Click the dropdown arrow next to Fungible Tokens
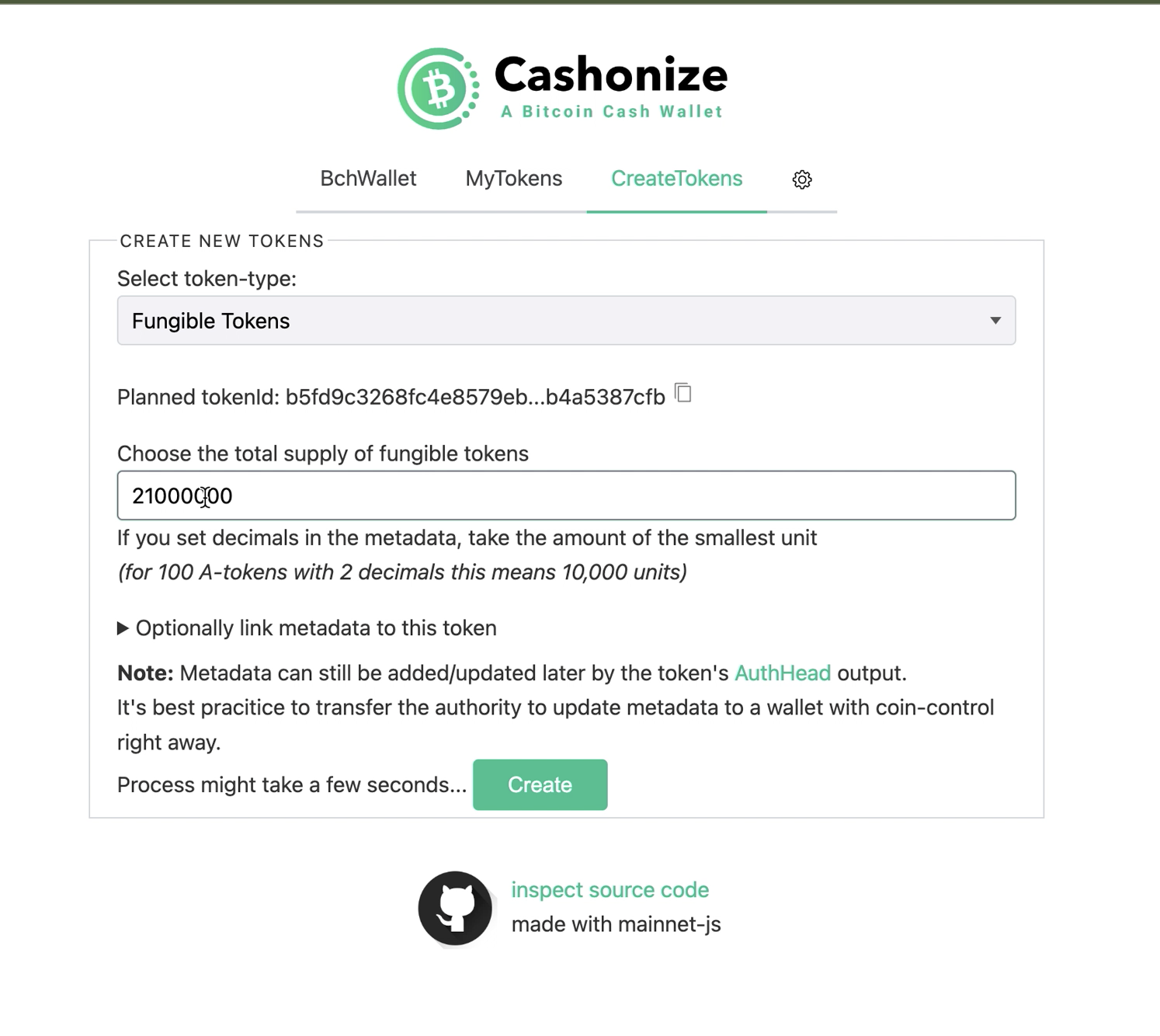The image size is (1160, 1036). tap(996, 320)
